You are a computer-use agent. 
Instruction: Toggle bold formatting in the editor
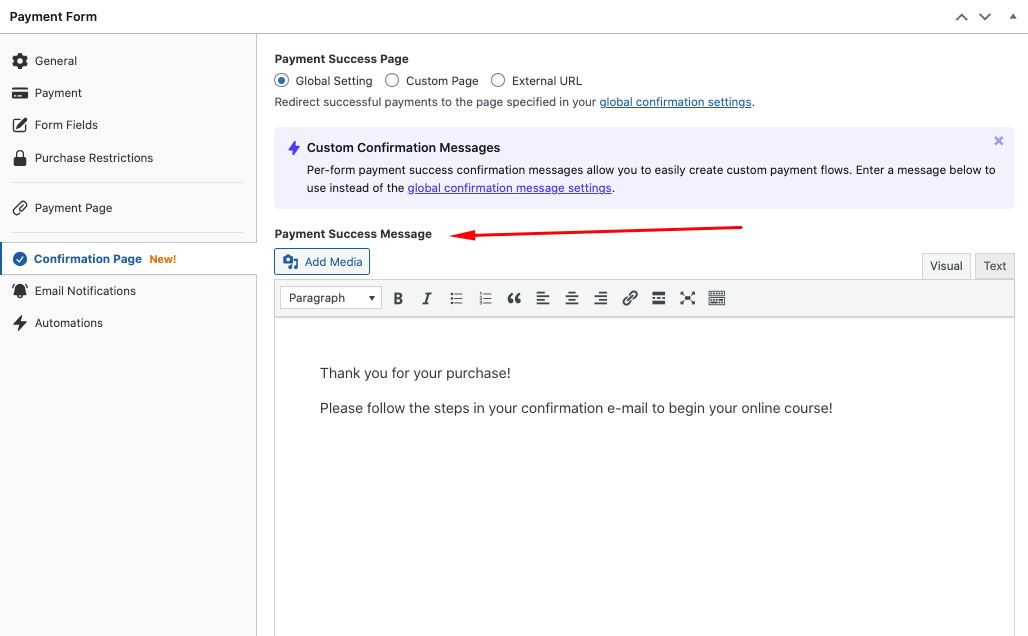tap(398, 297)
